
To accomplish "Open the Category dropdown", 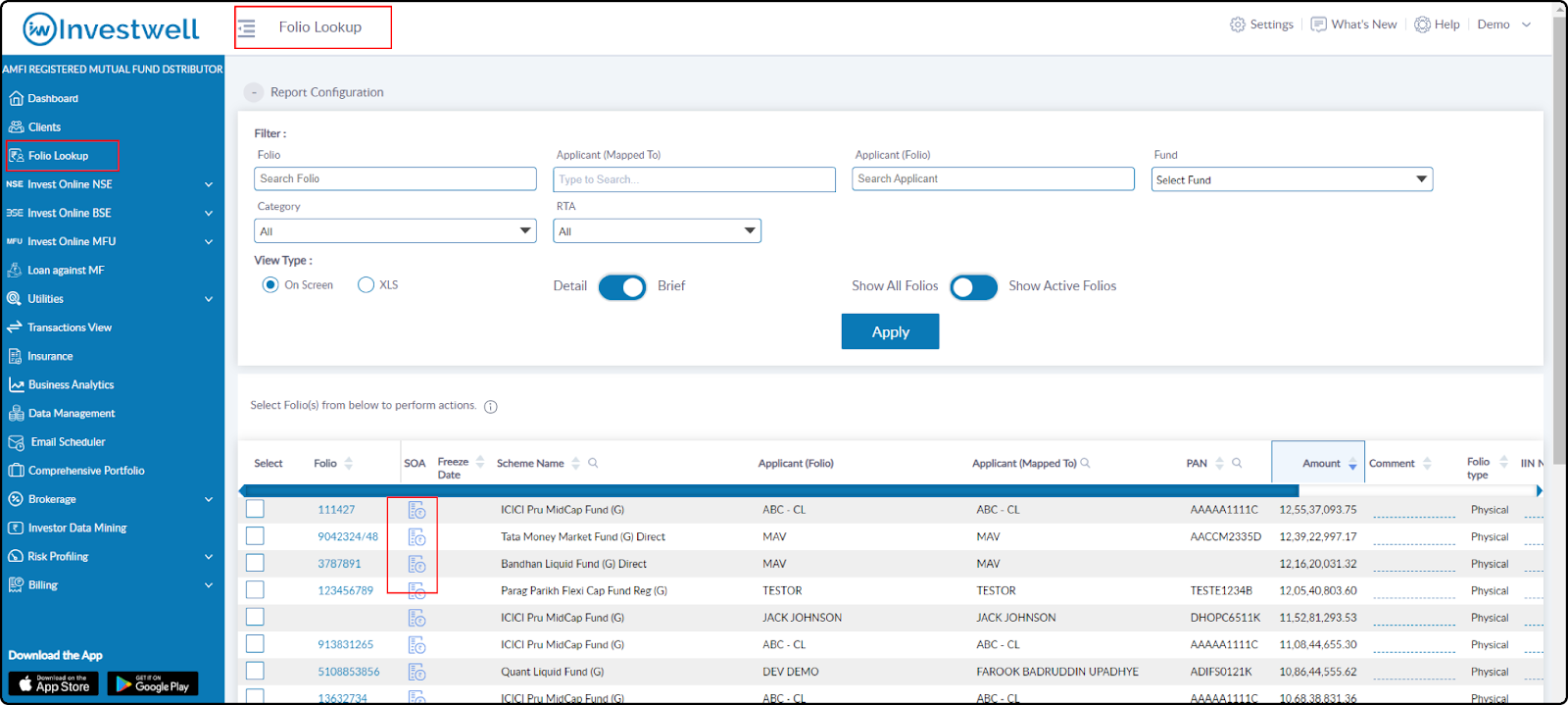I will [x=395, y=231].
